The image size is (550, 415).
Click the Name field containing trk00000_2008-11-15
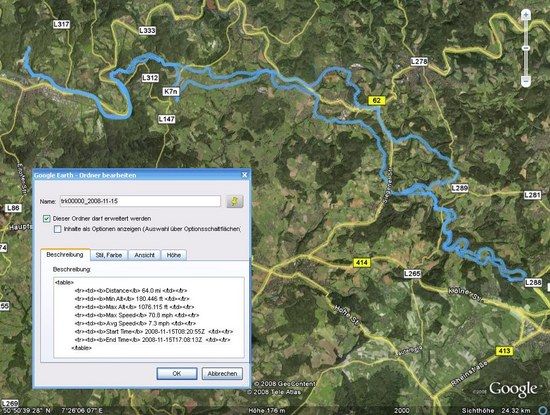click(x=140, y=201)
